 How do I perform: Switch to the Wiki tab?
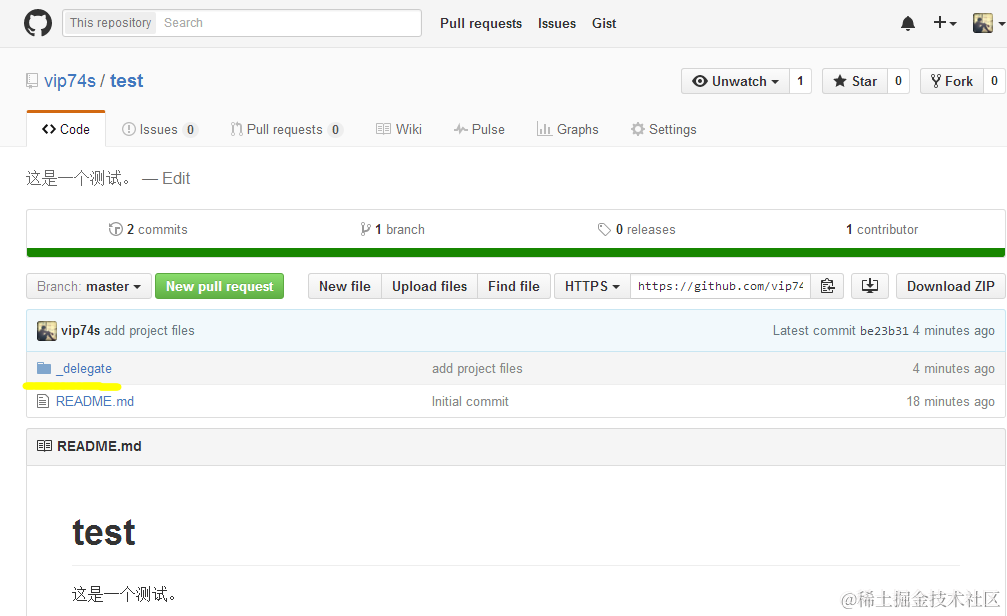pyautogui.click(x=399, y=130)
